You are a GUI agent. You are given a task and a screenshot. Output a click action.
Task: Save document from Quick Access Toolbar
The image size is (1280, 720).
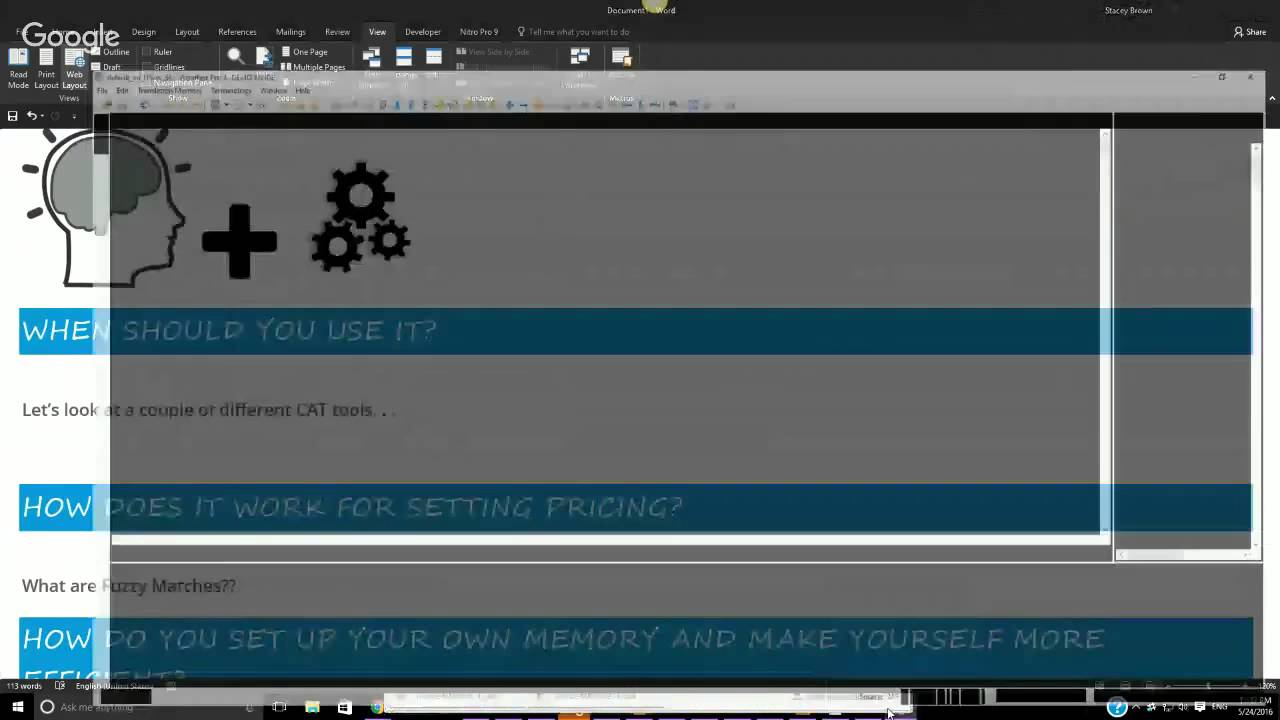(x=12, y=116)
